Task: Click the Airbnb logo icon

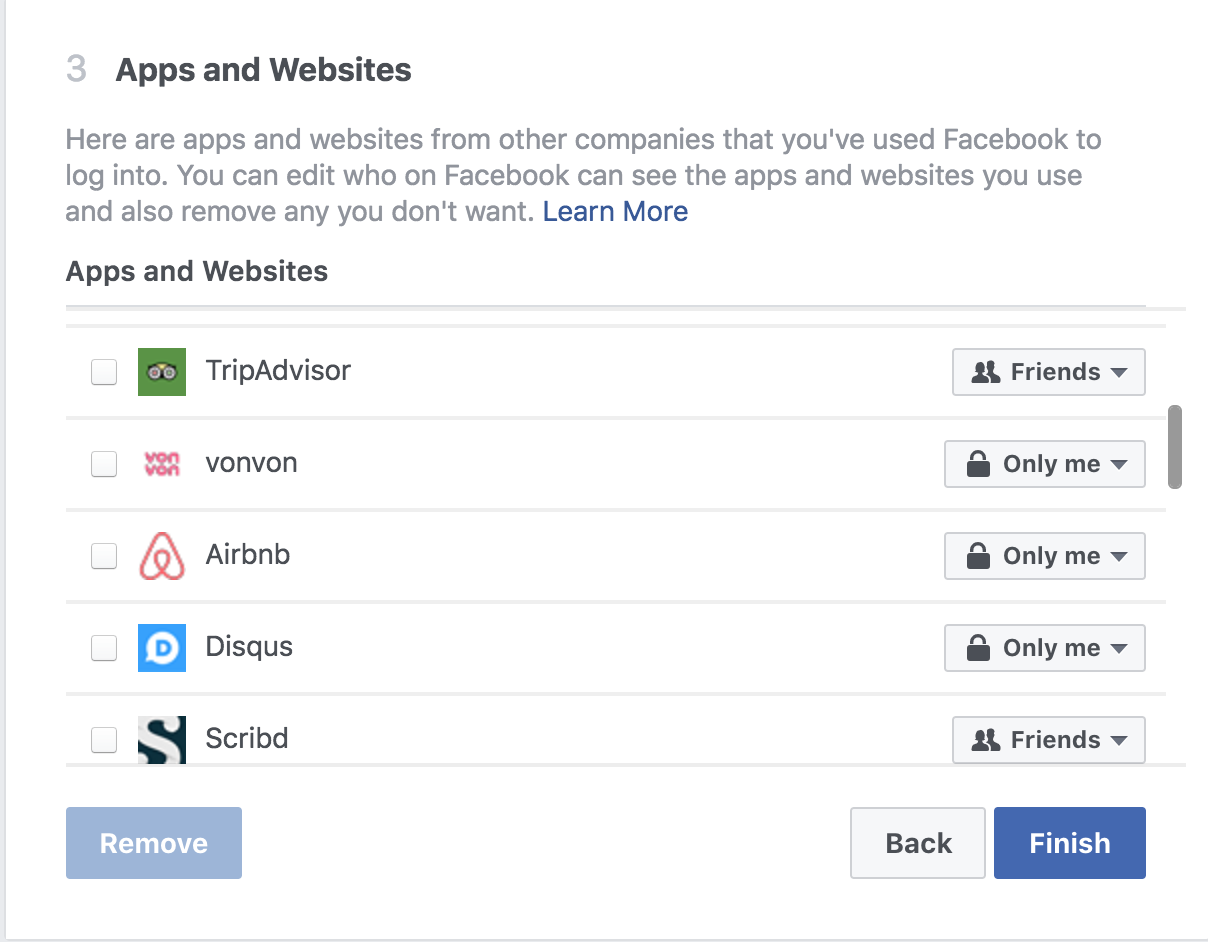Action: pyautogui.click(x=162, y=556)
